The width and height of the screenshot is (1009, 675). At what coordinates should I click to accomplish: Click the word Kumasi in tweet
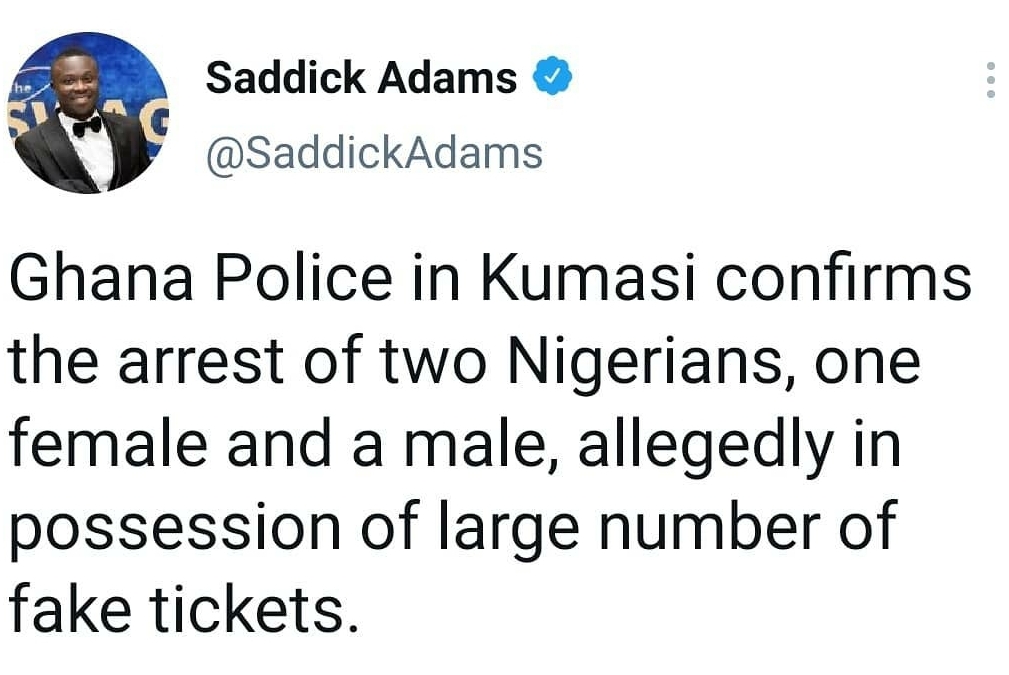(589, 279)
